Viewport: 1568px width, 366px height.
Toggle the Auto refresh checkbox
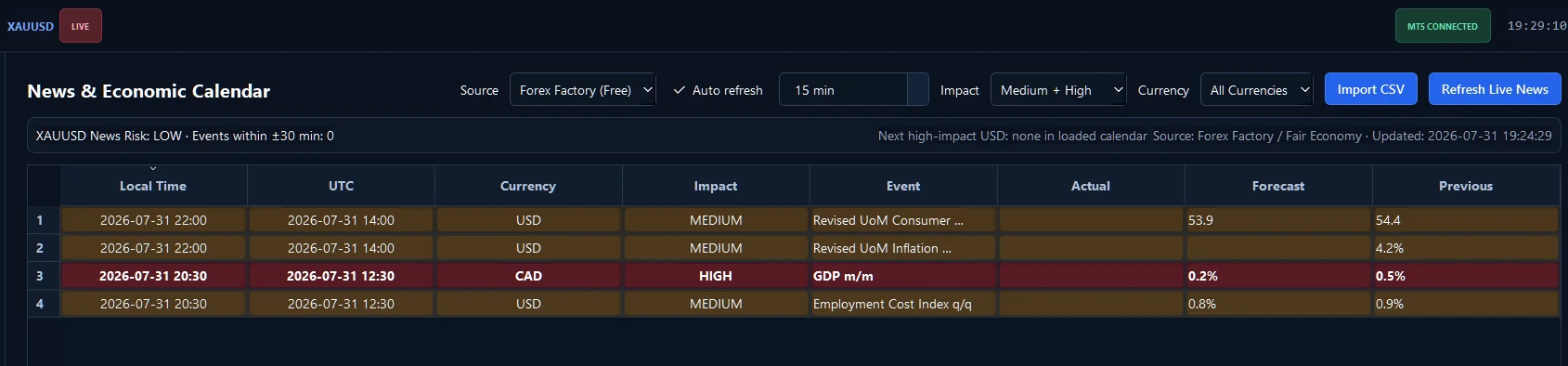point(718,90)
